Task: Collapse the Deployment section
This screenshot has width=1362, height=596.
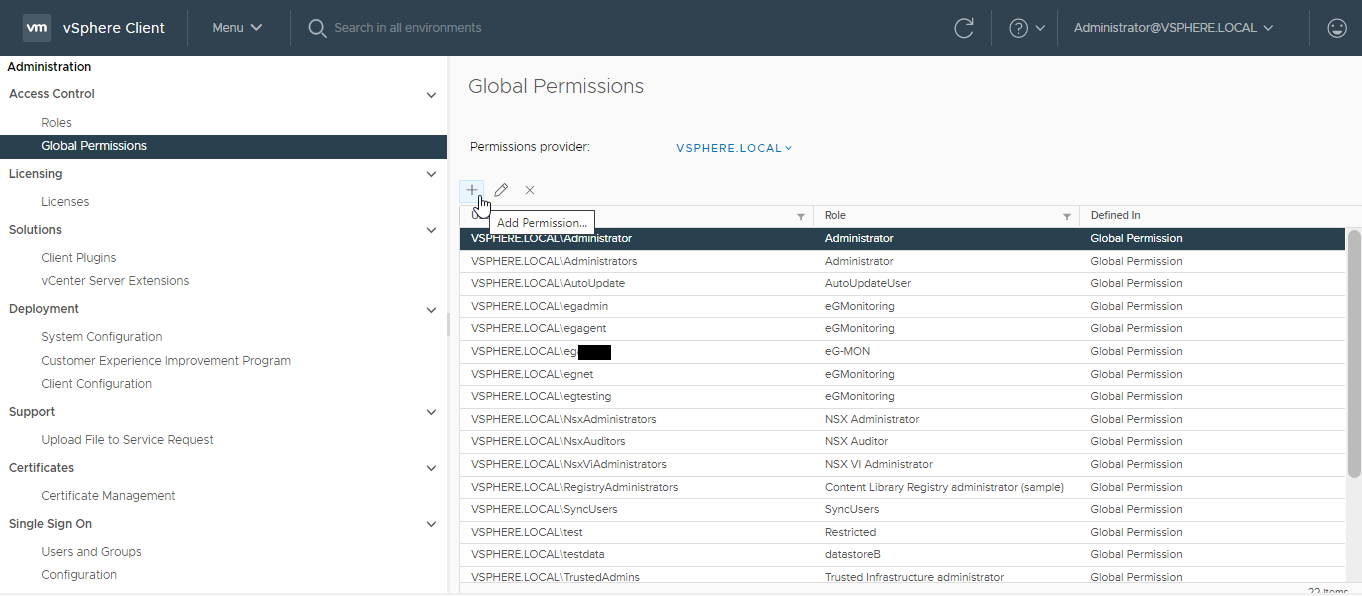Action: tap(431, 310)
